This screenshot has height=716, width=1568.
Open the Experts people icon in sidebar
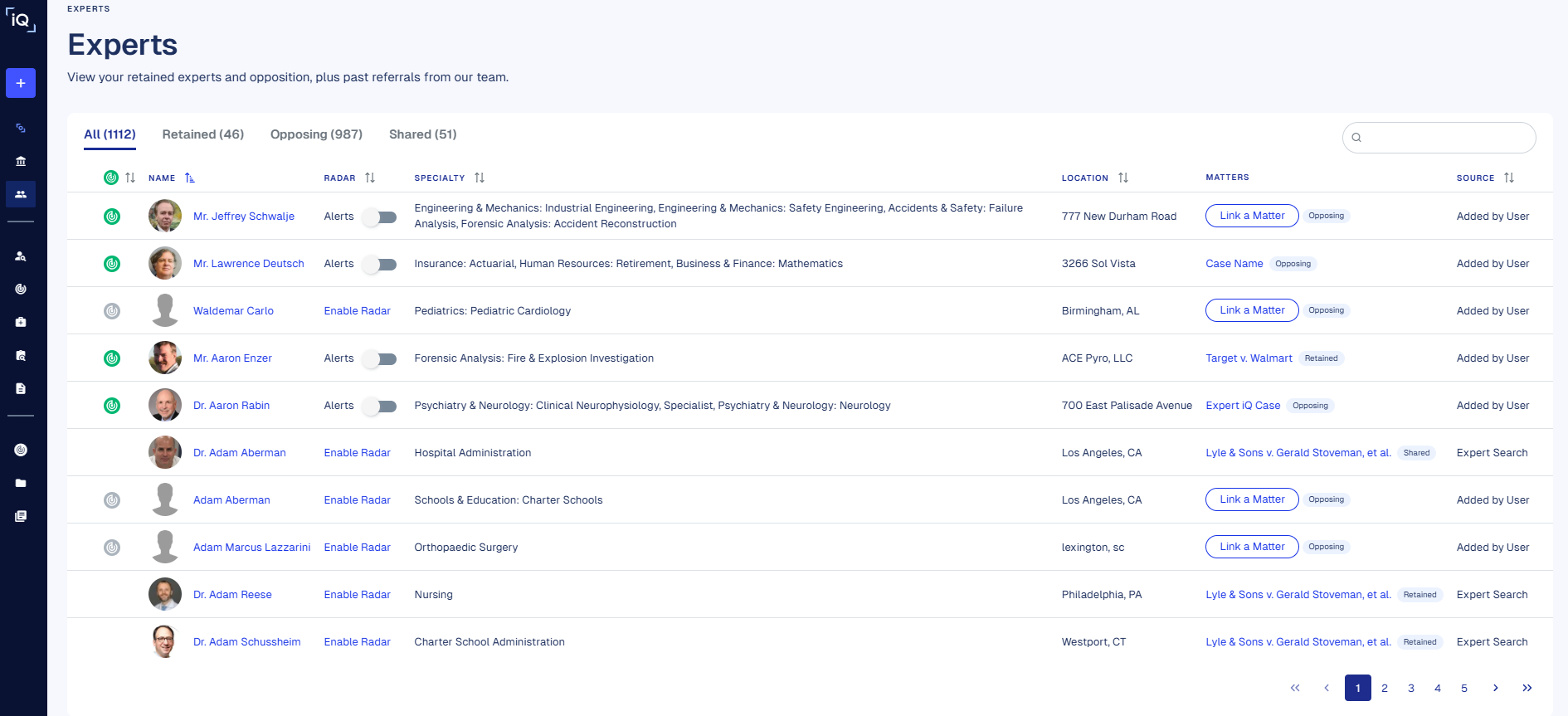pyautogui.click(x=21, y=194)
